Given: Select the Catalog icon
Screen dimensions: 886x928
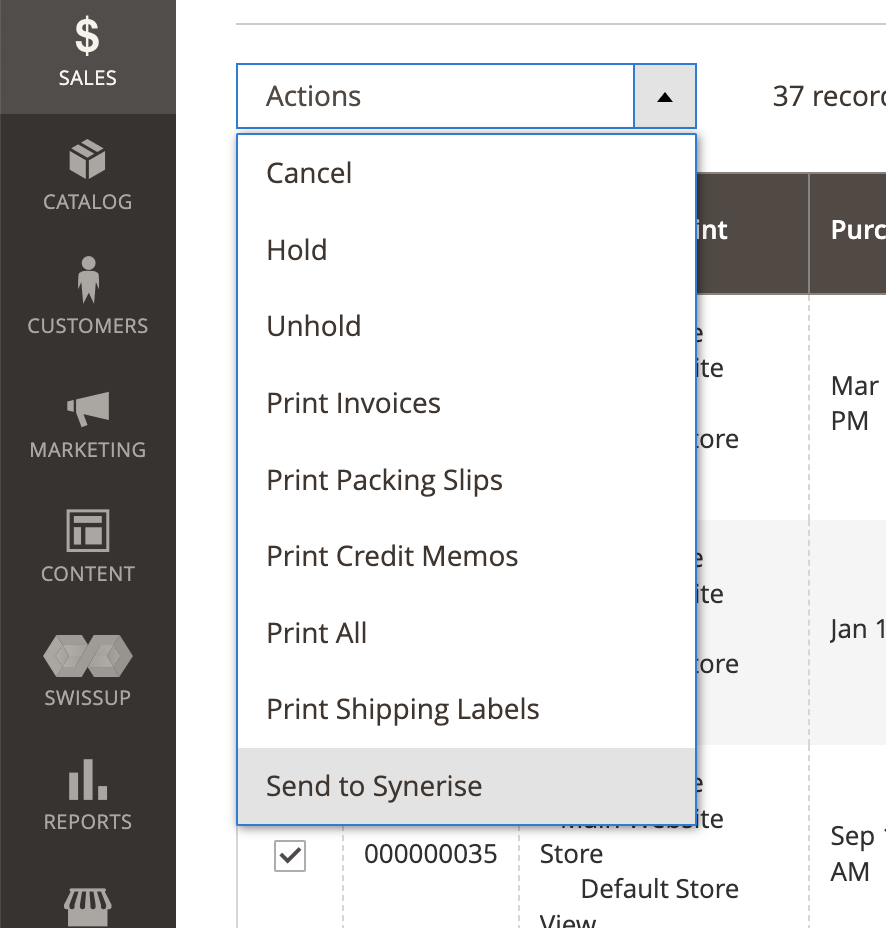Looking at the screenshot, I should pos(88,178).
